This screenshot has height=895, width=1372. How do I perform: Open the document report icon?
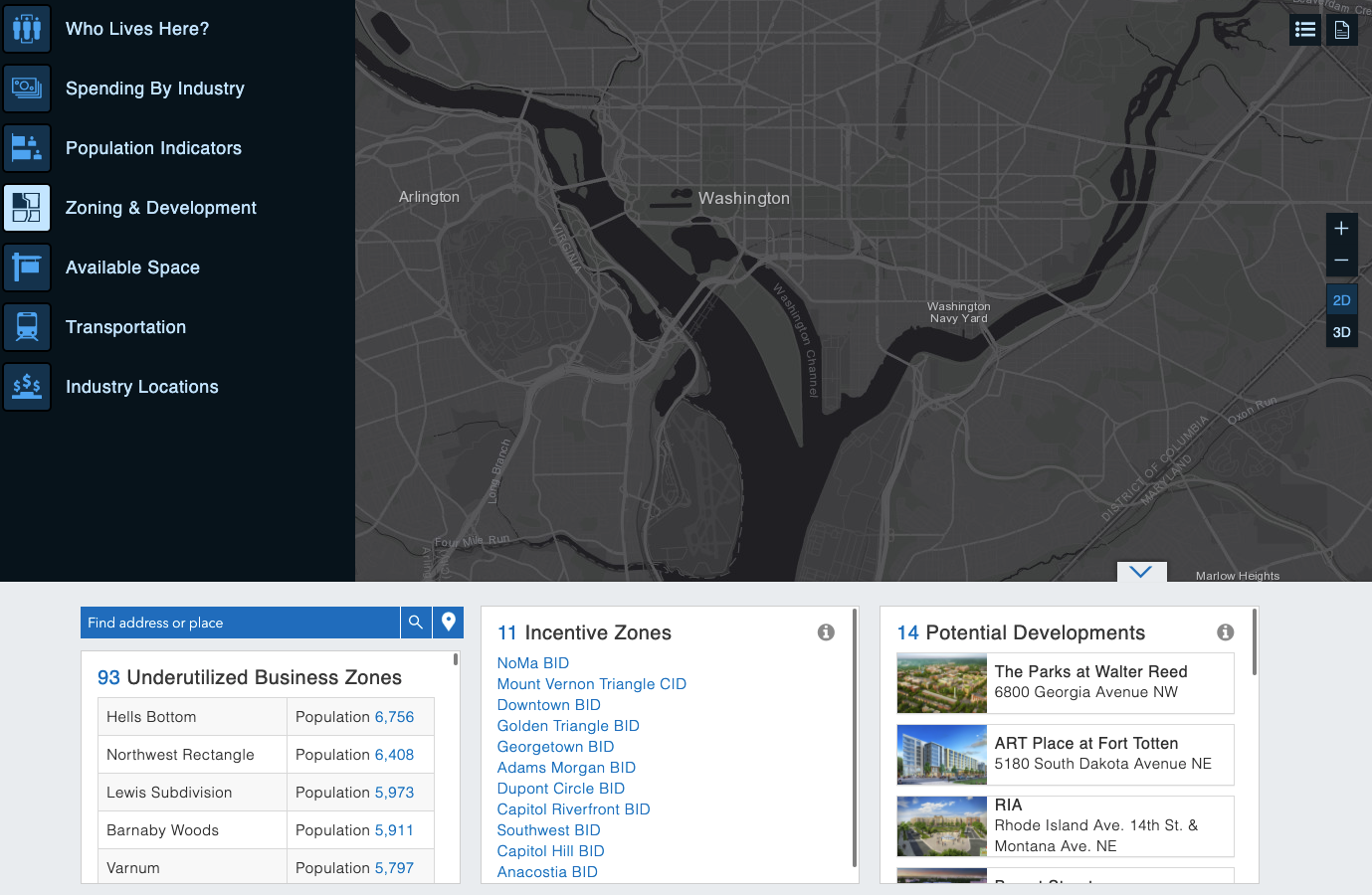point(1342,30)
